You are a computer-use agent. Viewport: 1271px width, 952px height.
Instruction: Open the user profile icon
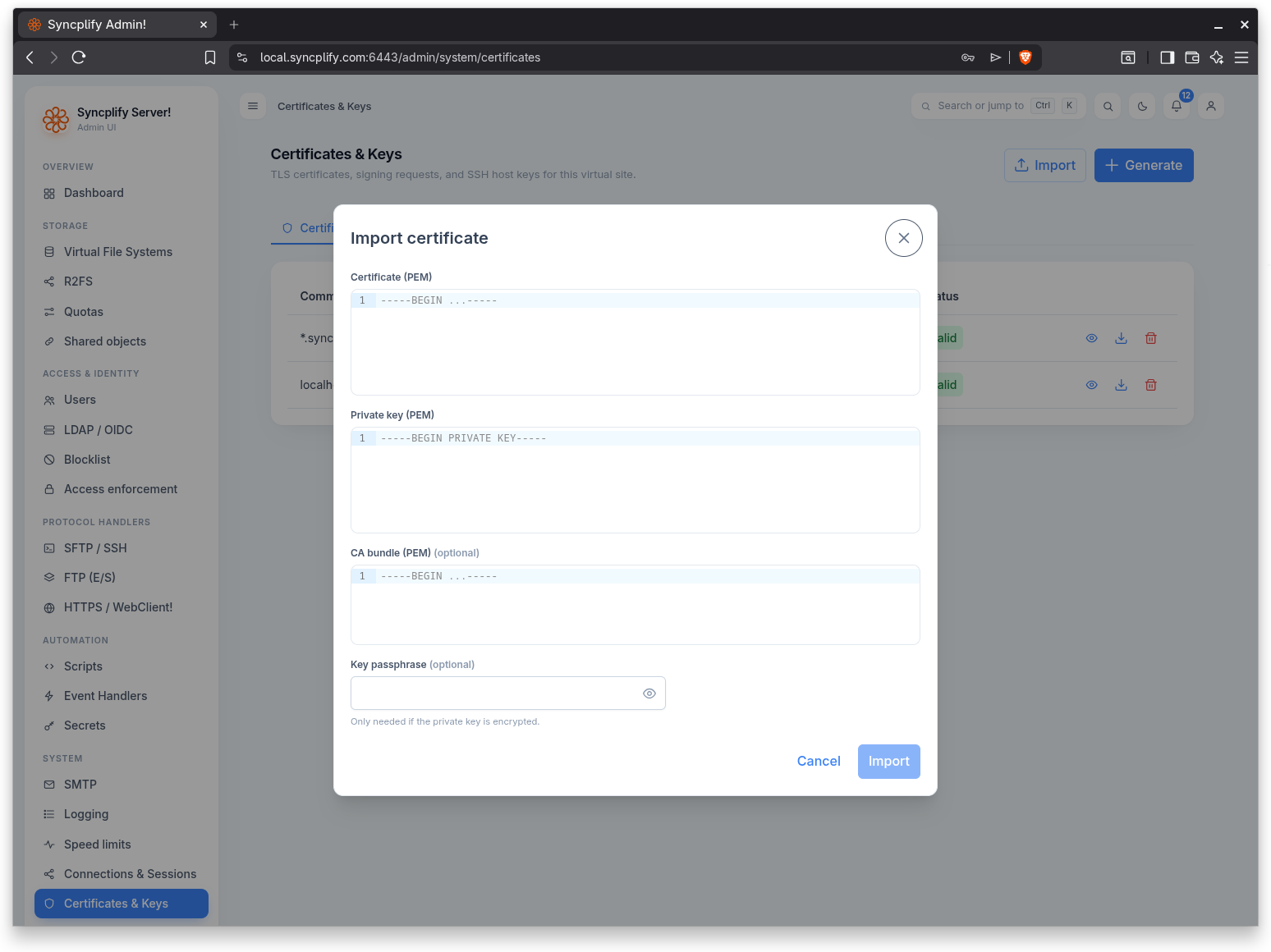(1211, 106)
